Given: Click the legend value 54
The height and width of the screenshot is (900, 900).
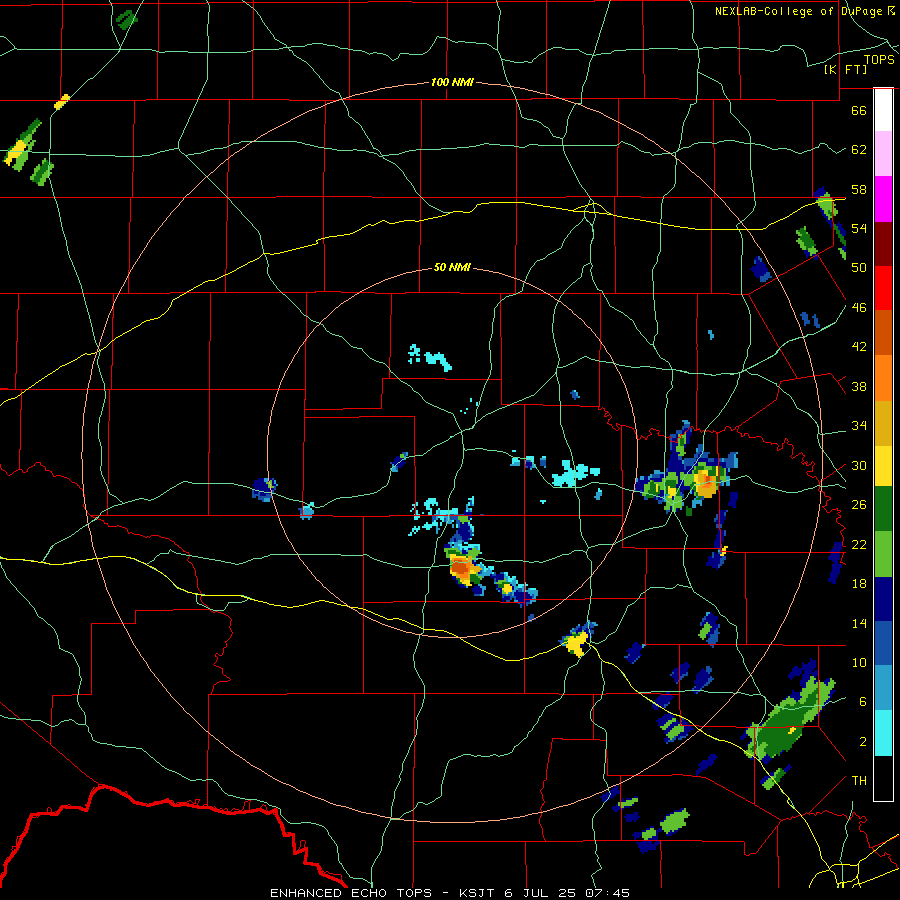Looking at the screenshot, I should (x=859, y=228).
